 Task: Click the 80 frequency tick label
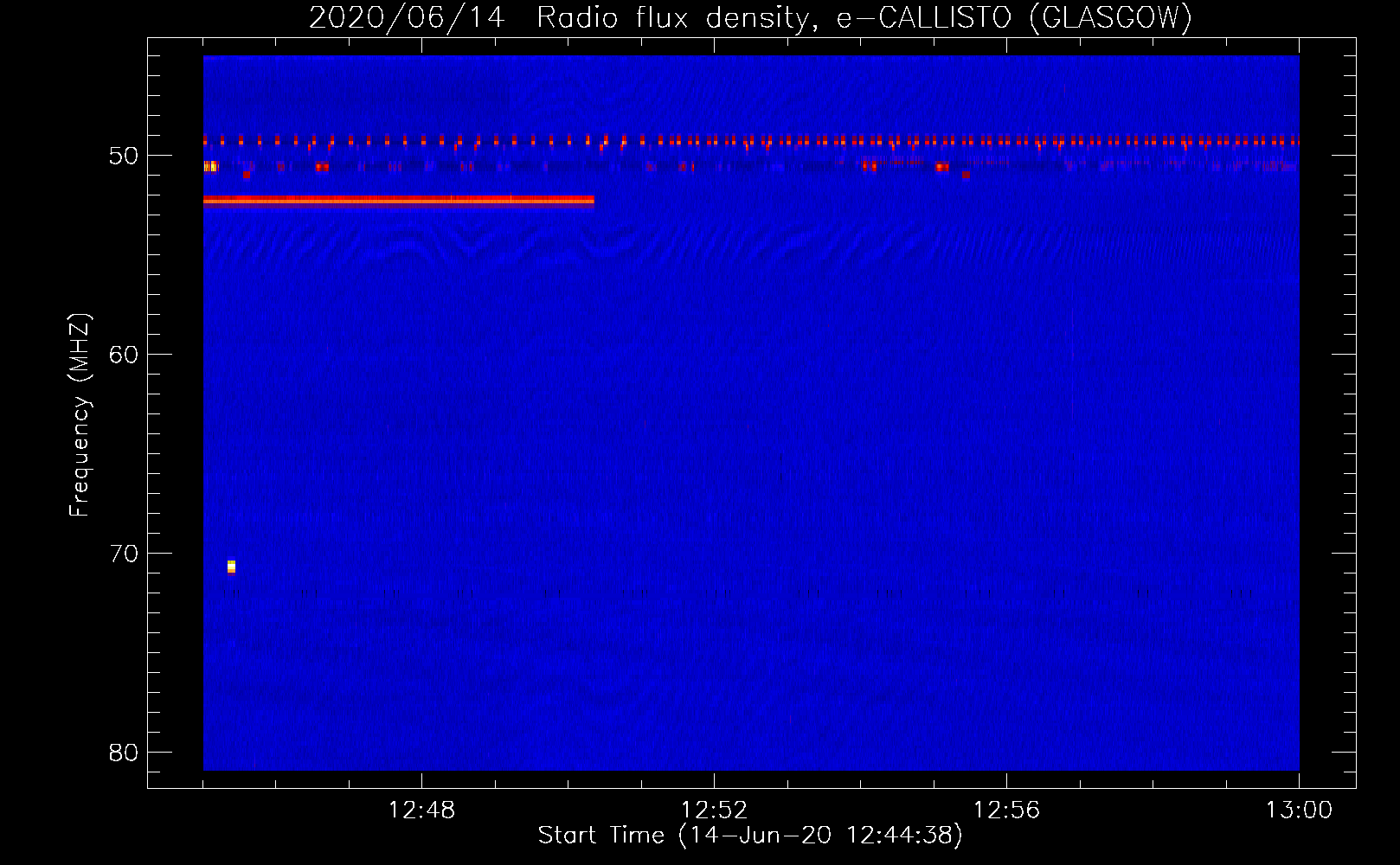124,753
